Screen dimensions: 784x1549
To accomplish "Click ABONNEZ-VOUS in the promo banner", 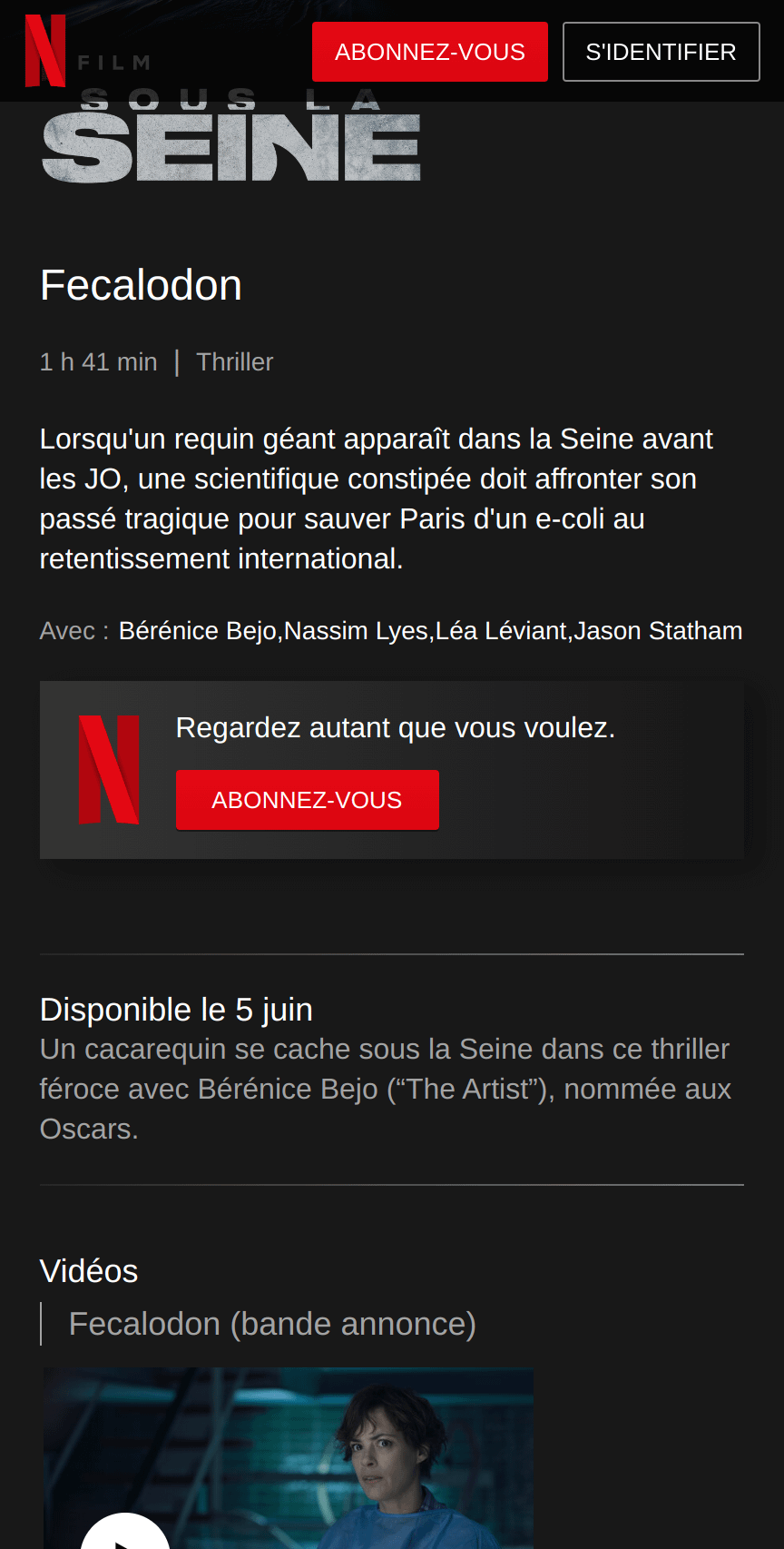I will pyautogui.click(x=308, y=800).
